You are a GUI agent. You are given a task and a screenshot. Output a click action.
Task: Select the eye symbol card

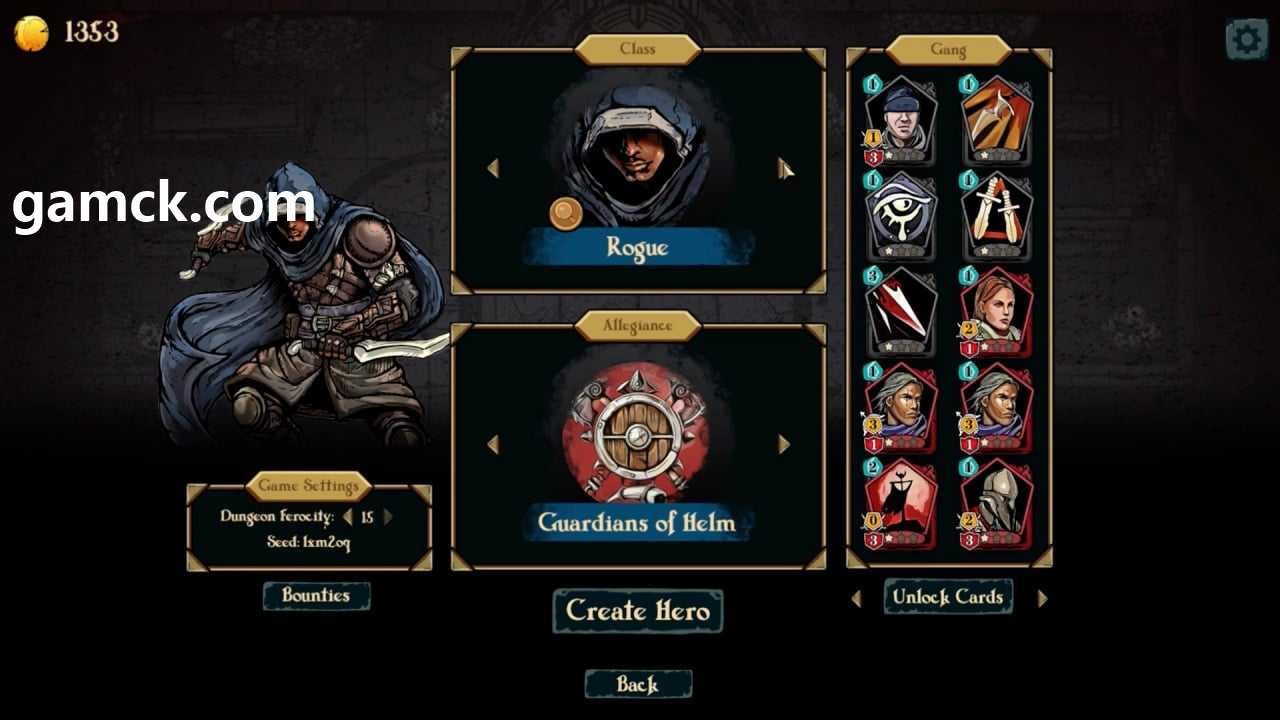click(x=900, y=216)
